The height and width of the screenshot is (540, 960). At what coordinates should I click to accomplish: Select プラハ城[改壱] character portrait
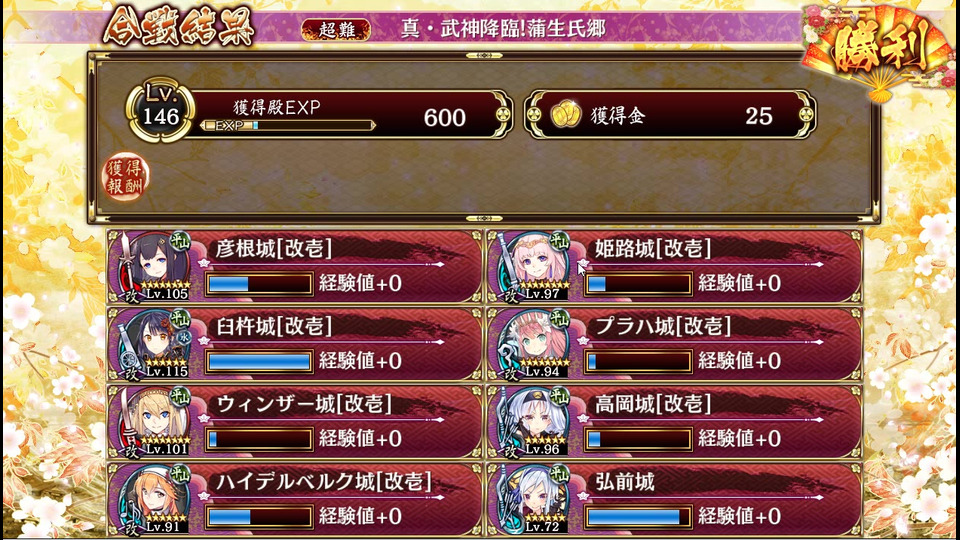(x=533, y=344)
